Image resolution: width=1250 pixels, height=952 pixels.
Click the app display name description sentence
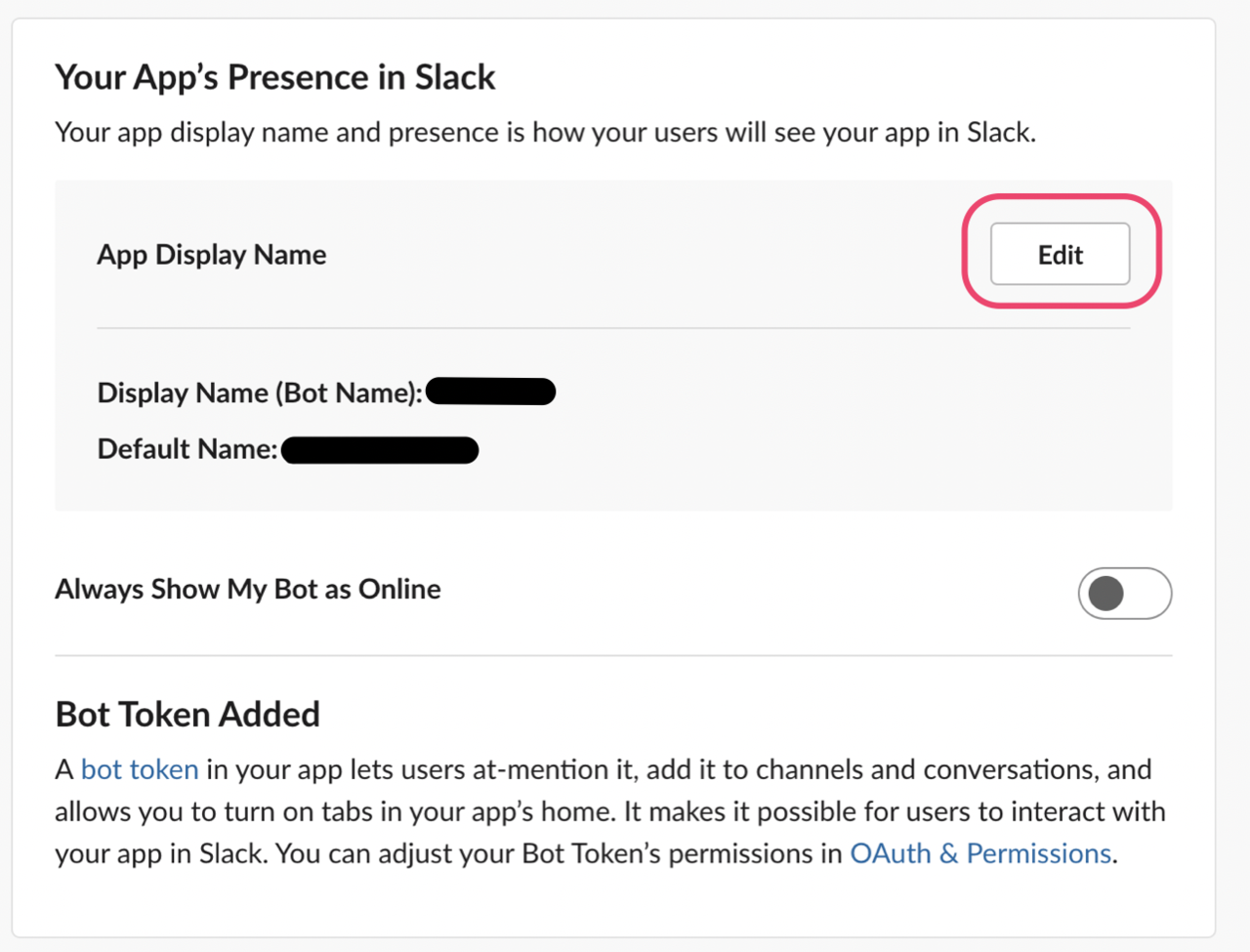(x=545, y=132)
